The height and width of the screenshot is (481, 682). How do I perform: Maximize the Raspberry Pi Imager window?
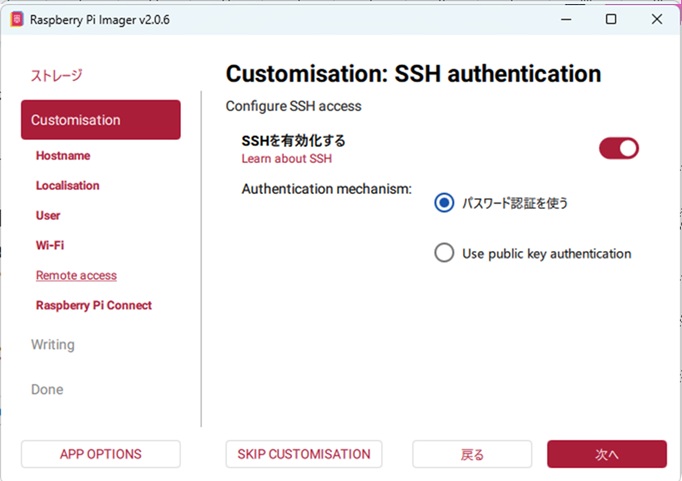point(611,20)
